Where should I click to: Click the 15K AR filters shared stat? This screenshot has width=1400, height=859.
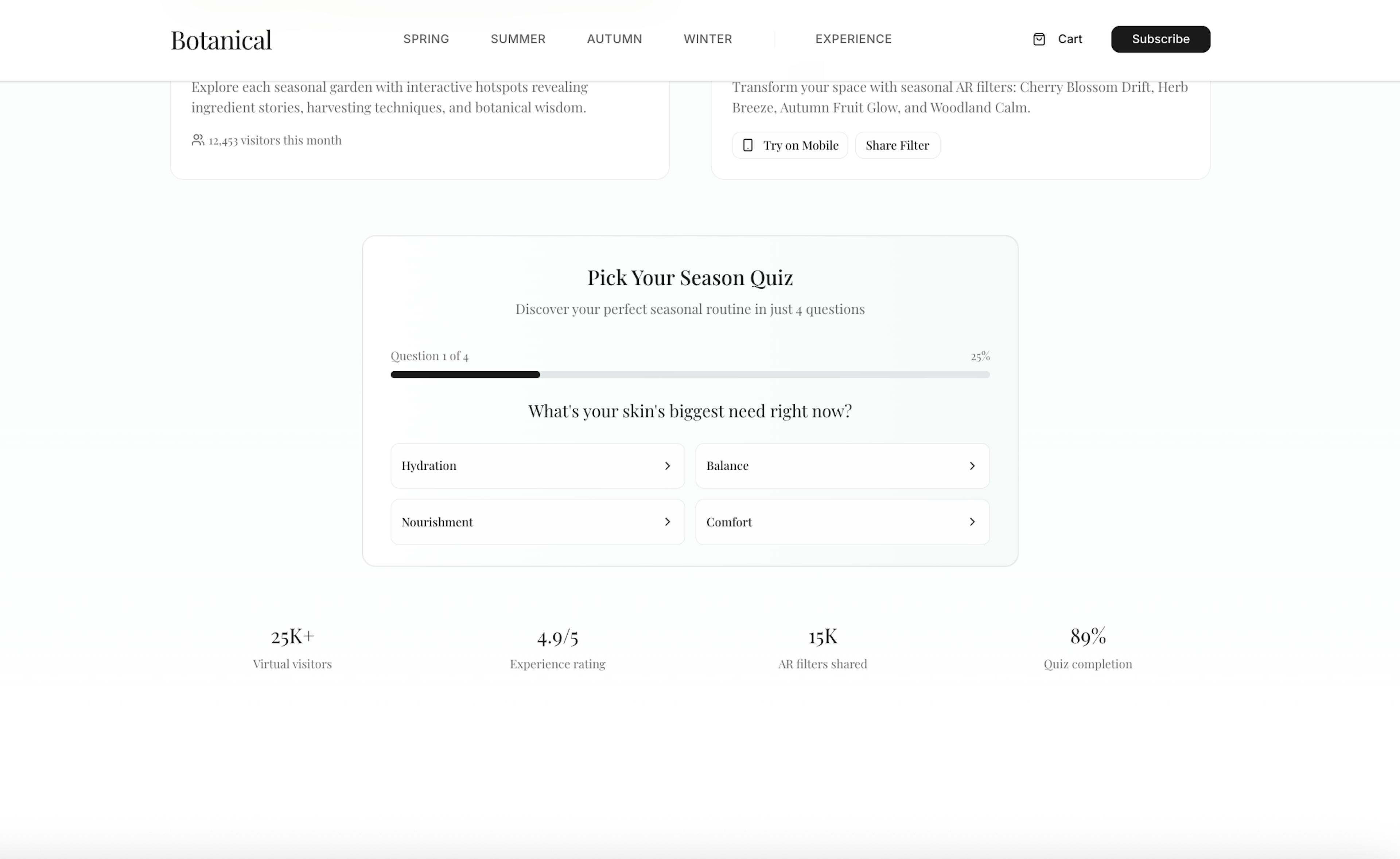click(x=822, y=648)
